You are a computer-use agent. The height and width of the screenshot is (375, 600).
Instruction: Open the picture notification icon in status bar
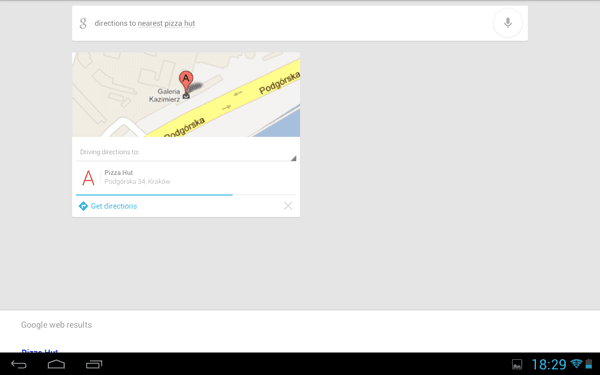tap(517, 364)
